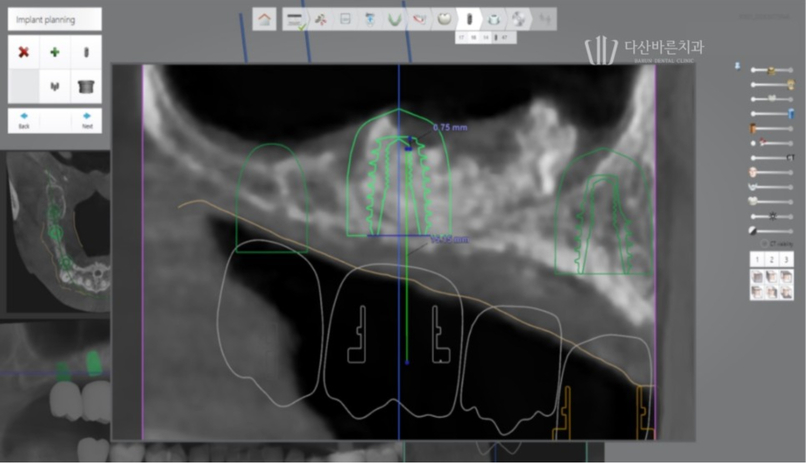Click the 3D jaw thumbnail view
Image resolution: width=806 pixels, height=464 pixels.
pos(57,232)
